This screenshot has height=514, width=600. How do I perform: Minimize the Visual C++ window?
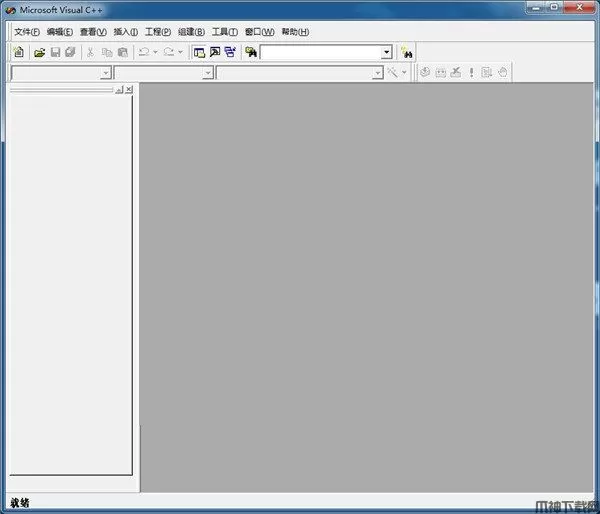click(x=536, y=7)
